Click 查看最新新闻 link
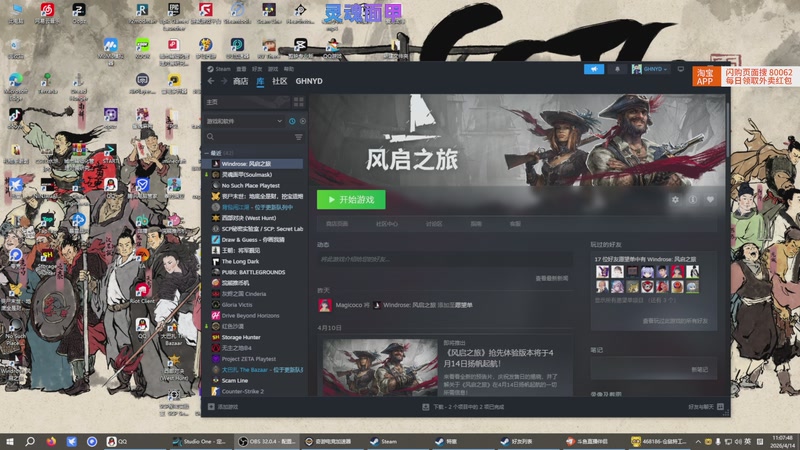This screenshot has height=450, width=800. [x=552, y=278]
